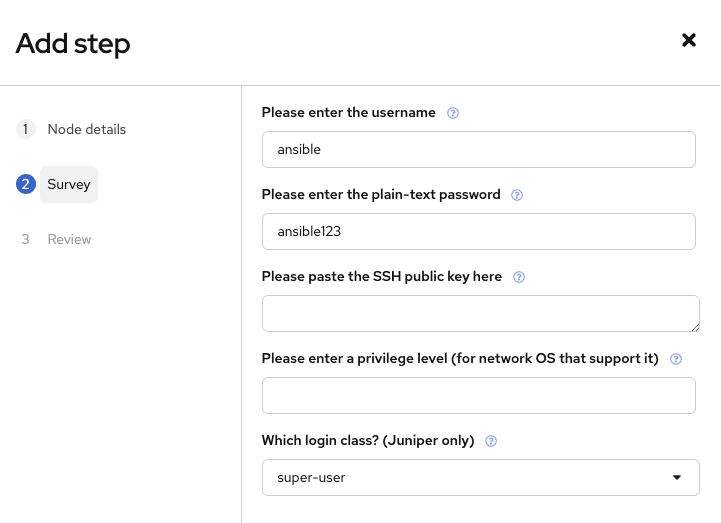Click the SSH public key text area
Image resolution: width=721 pixels, height=523 pixels.
(x=481, y=313)
